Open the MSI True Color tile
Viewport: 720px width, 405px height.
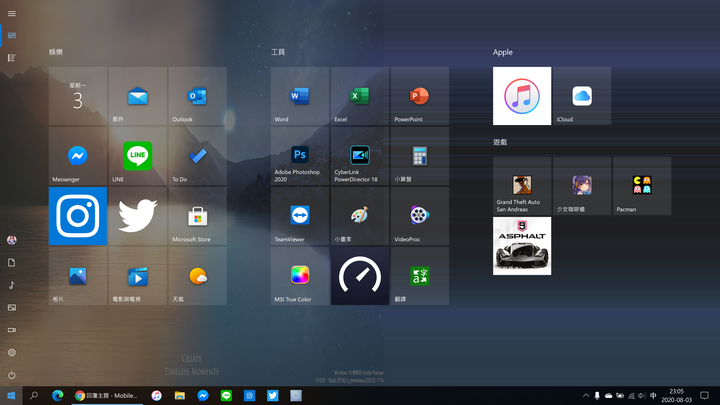pos(300,276)
